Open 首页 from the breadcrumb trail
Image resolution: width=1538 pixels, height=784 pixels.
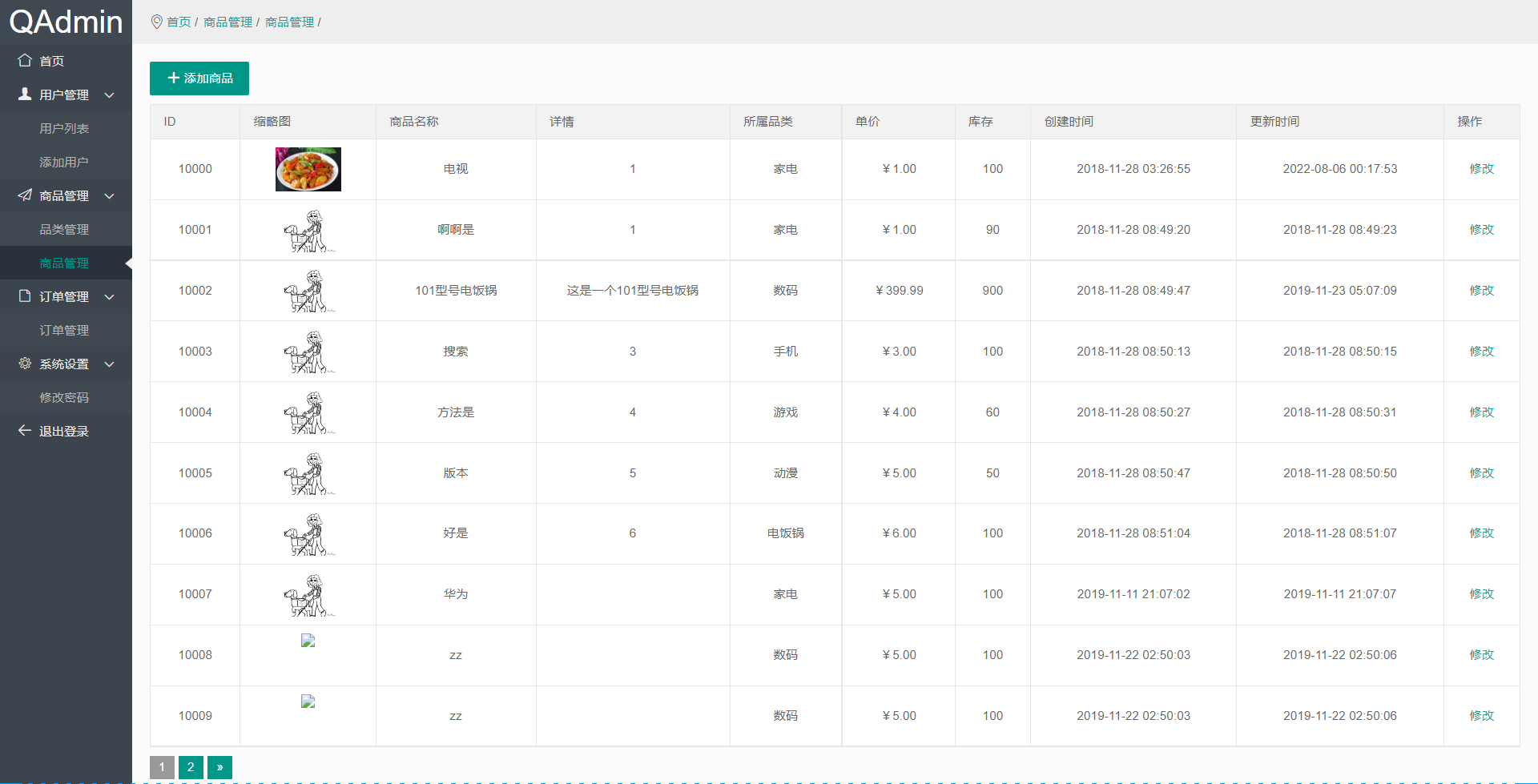(x=178, y=22)
